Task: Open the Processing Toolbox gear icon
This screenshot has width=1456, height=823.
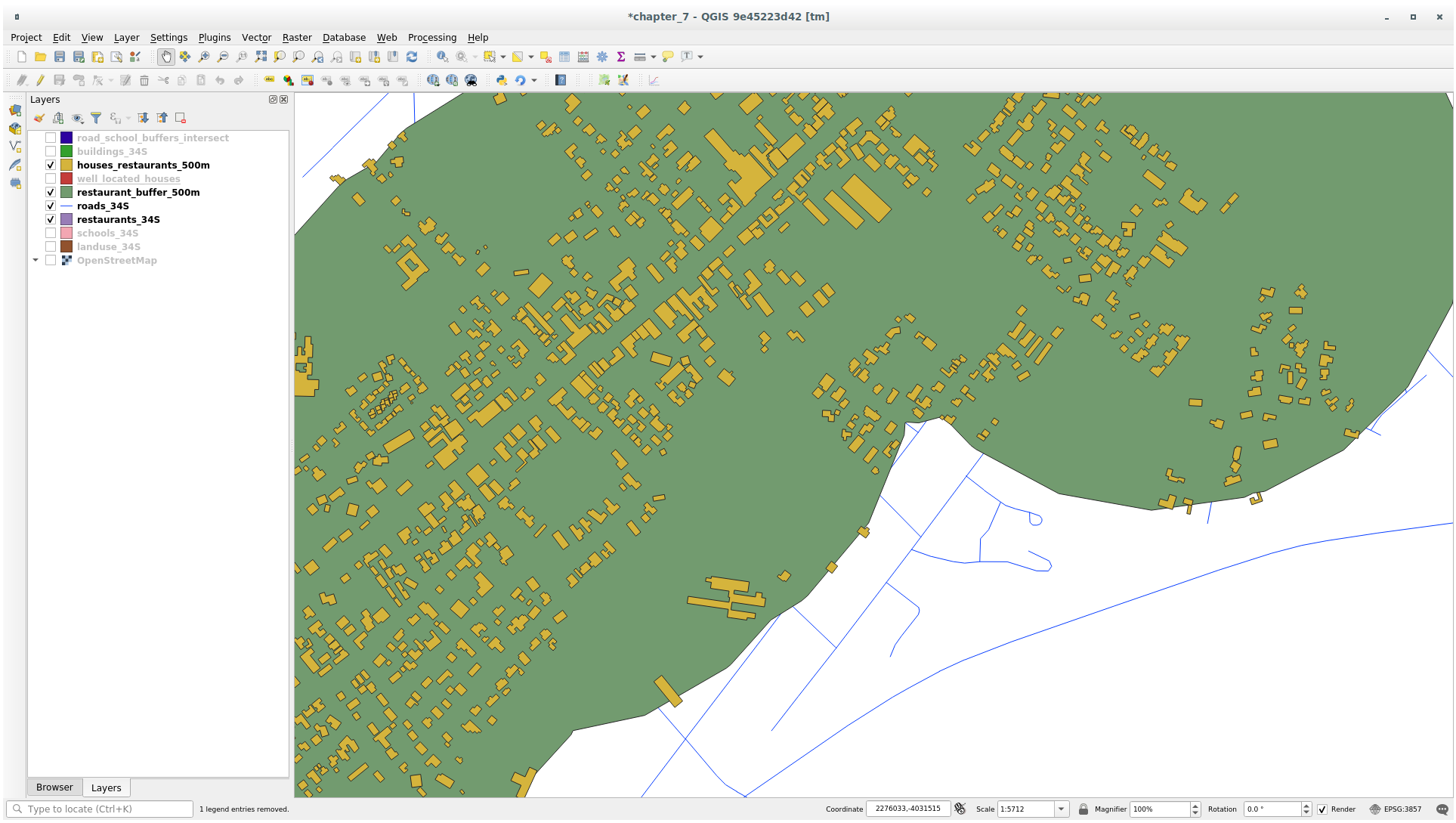Action: coord(602,57)
